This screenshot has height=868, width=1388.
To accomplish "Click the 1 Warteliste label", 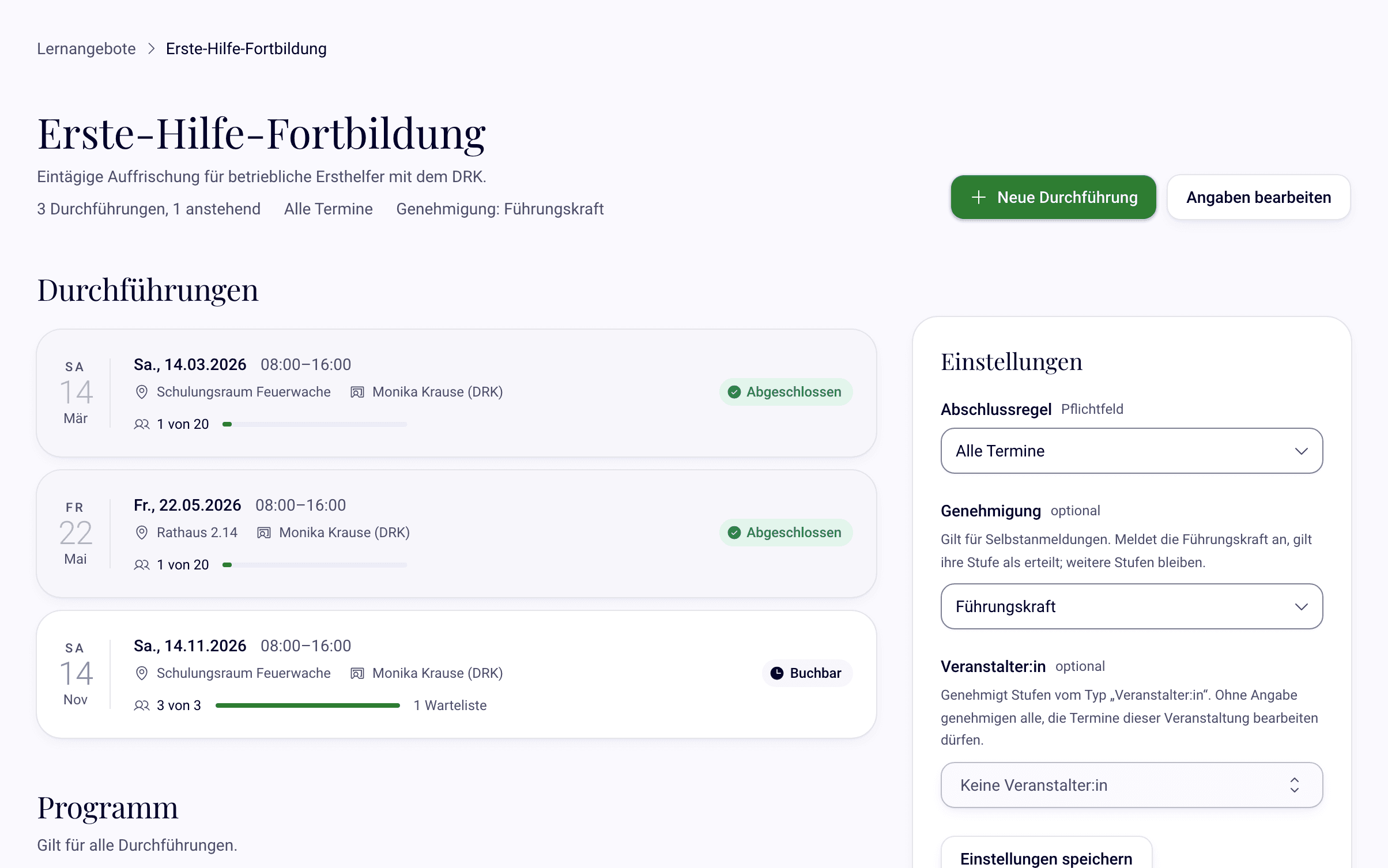I will point(450,705).
